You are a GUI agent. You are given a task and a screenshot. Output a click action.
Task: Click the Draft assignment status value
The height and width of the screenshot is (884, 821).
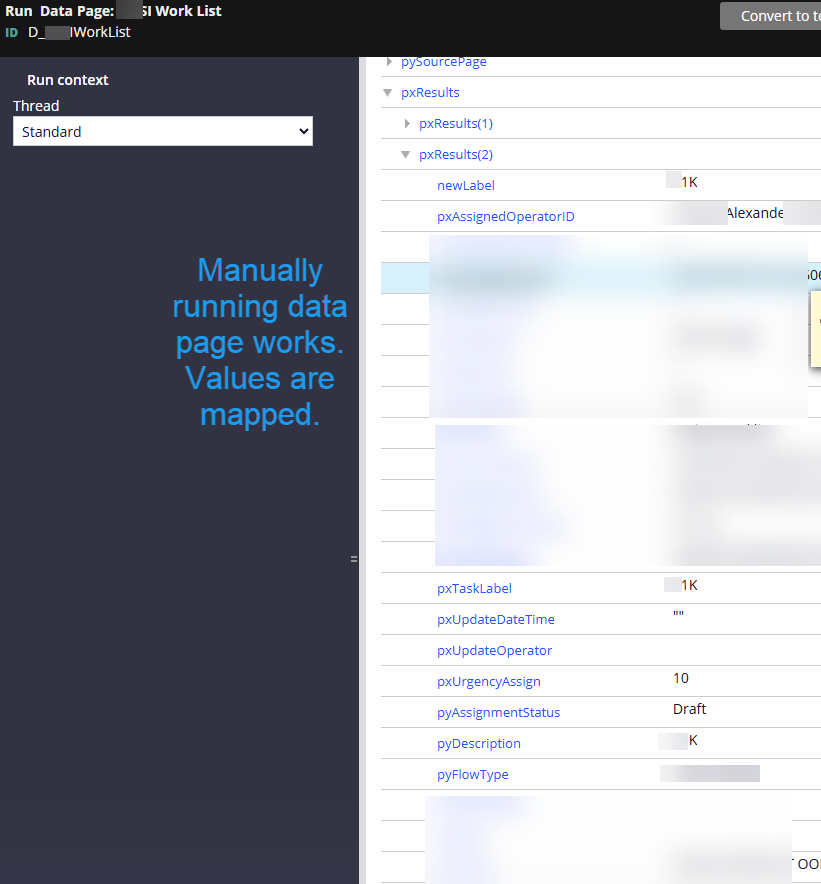pyautogui.click(x=689, y=709)
